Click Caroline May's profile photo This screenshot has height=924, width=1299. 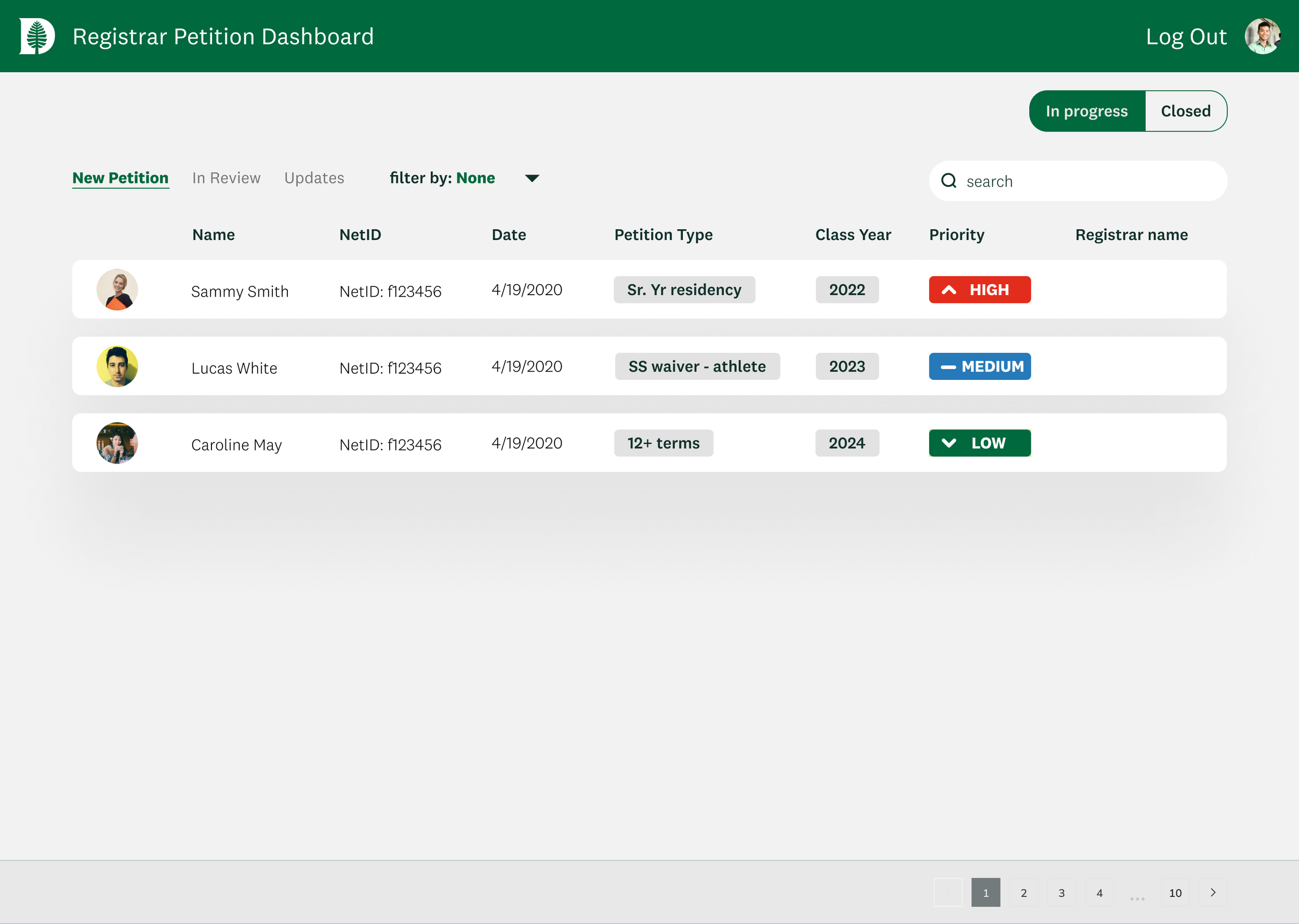(x=117, y=443)
